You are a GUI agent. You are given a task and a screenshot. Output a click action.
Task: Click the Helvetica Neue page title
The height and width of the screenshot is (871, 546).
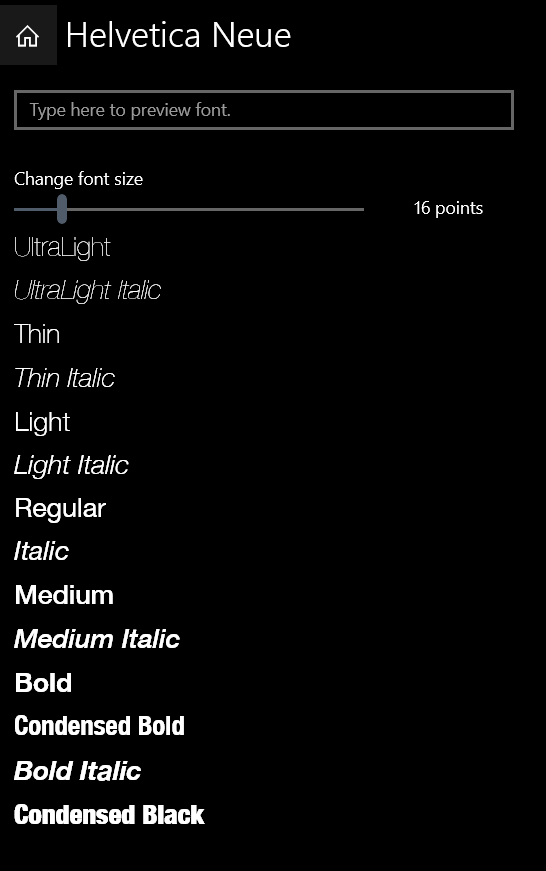pos(178,36)
